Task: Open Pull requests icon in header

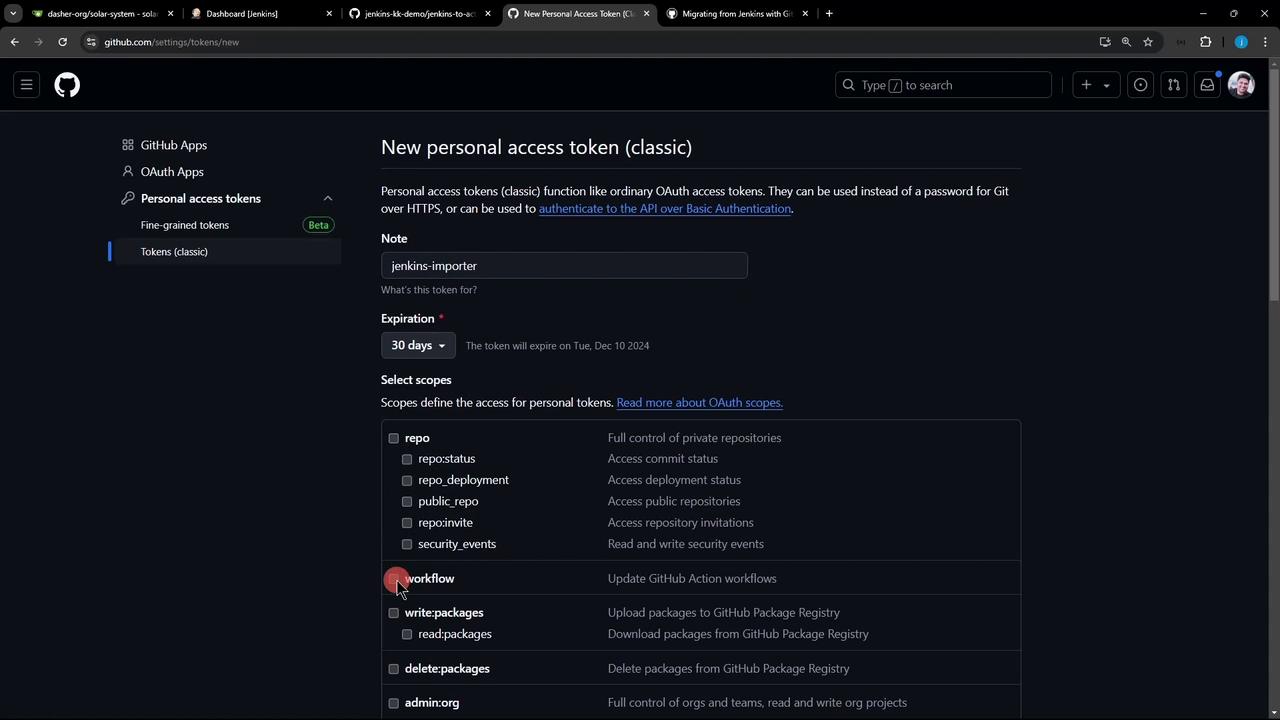Action: [x=1174, y=85]
